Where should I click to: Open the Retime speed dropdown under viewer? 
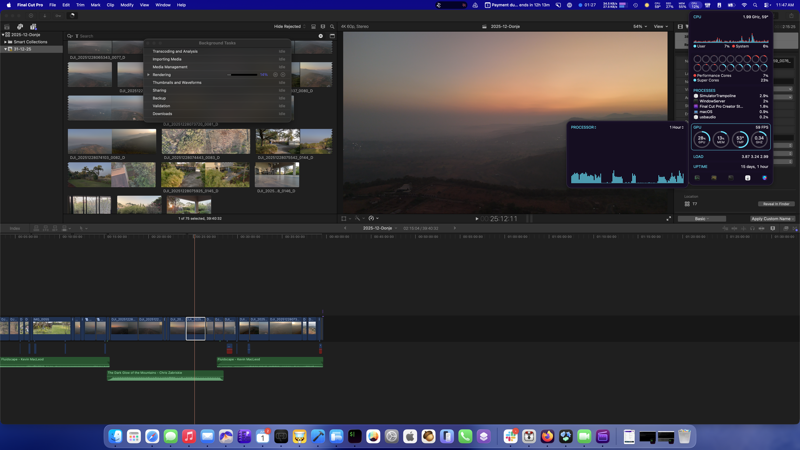coord(373,219)
